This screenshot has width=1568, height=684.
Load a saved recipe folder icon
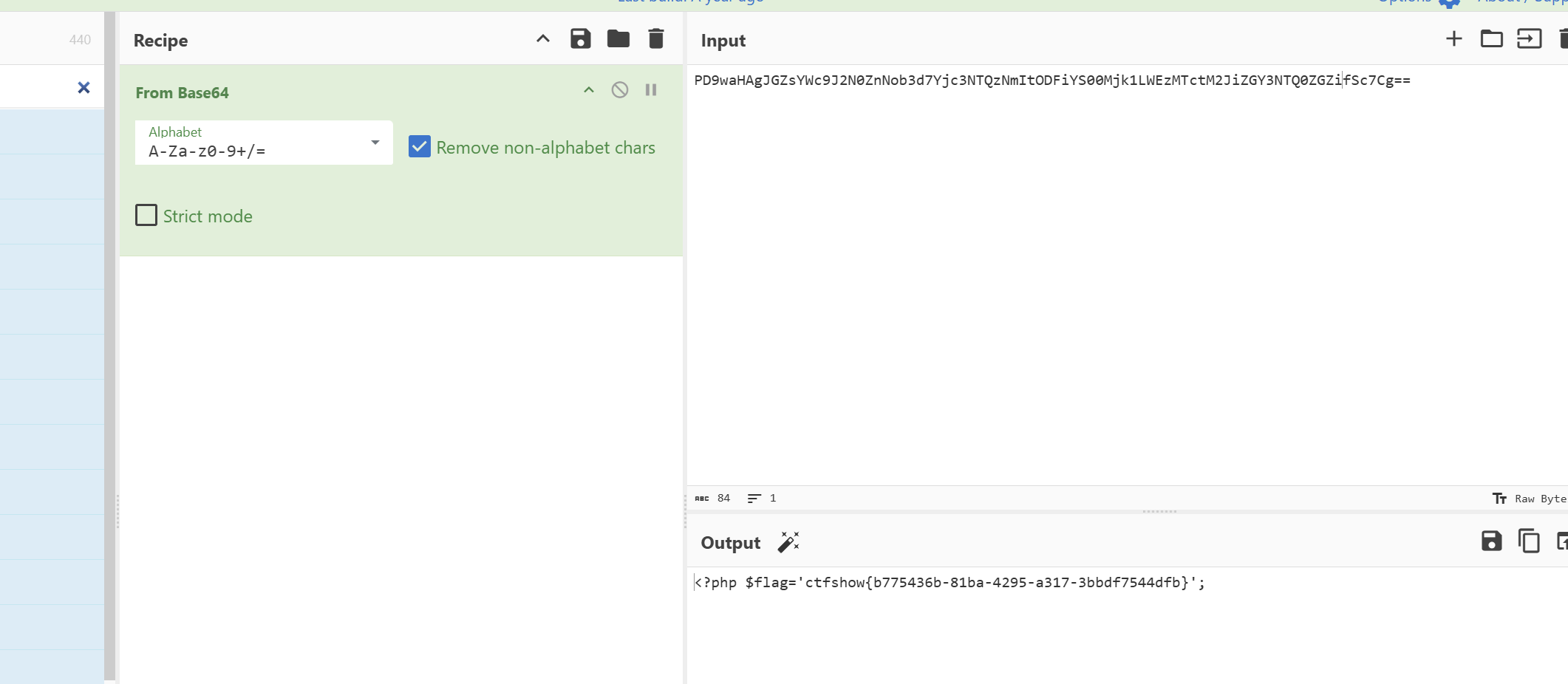[618, 39]
